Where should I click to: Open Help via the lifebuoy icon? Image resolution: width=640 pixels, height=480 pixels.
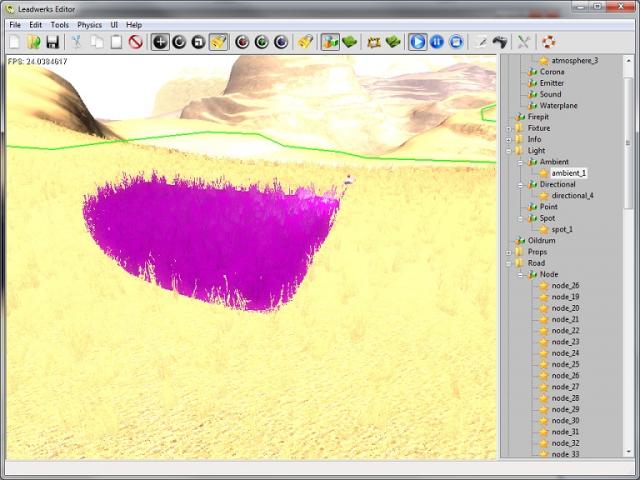548,42
